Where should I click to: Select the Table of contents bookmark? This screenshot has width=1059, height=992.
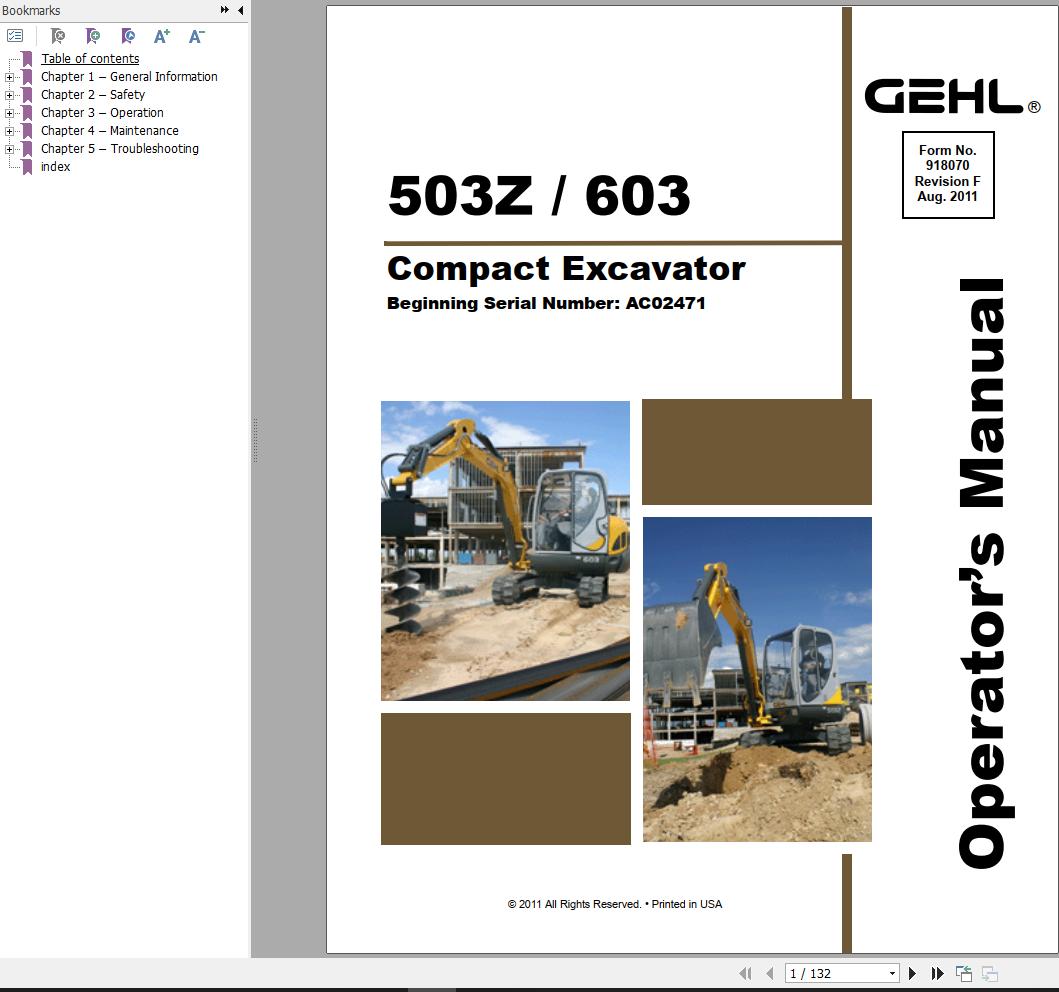(89, 58)
